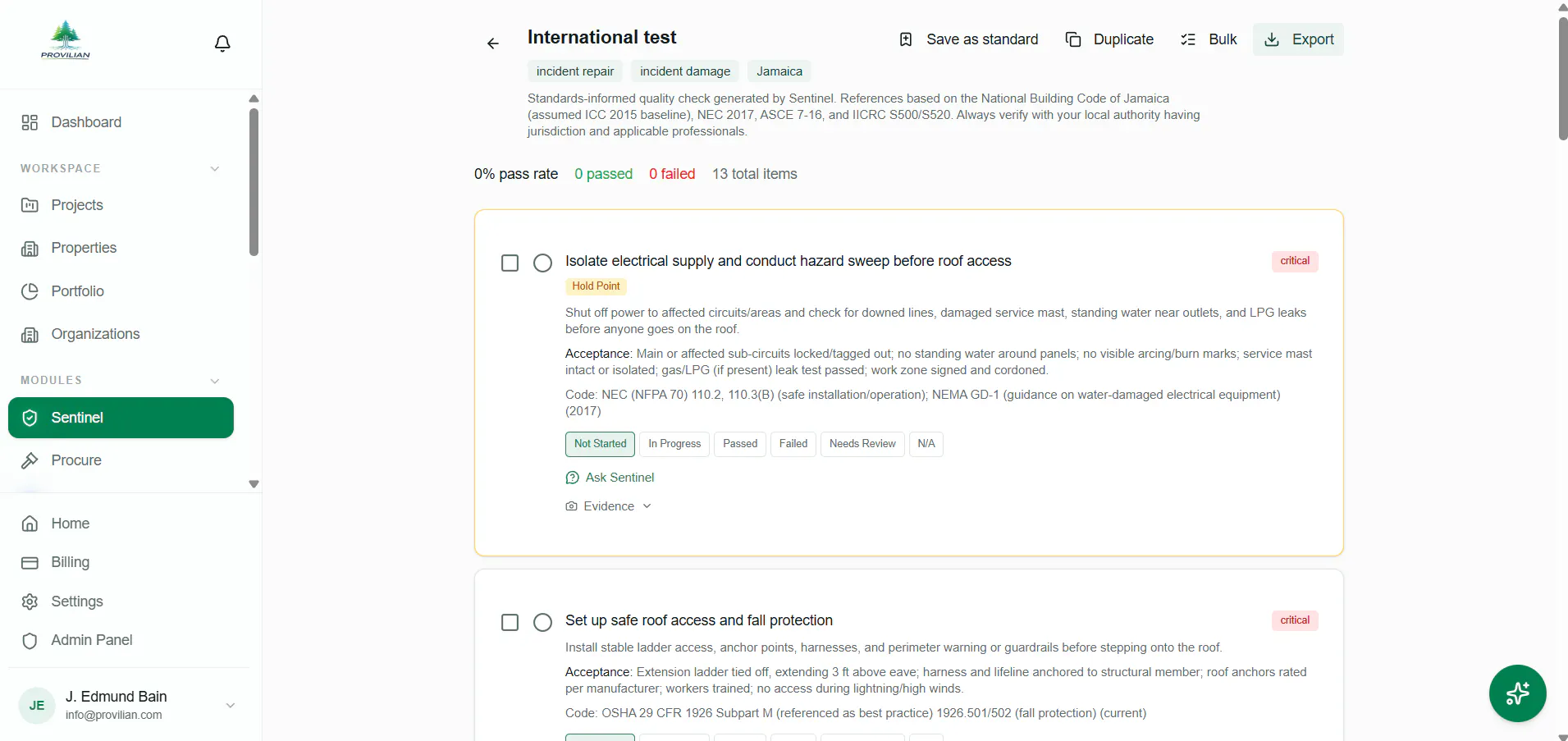Screen dimensions: 1568x741
Task: Mark electrical item as N/A
Action: click(926, 444)
